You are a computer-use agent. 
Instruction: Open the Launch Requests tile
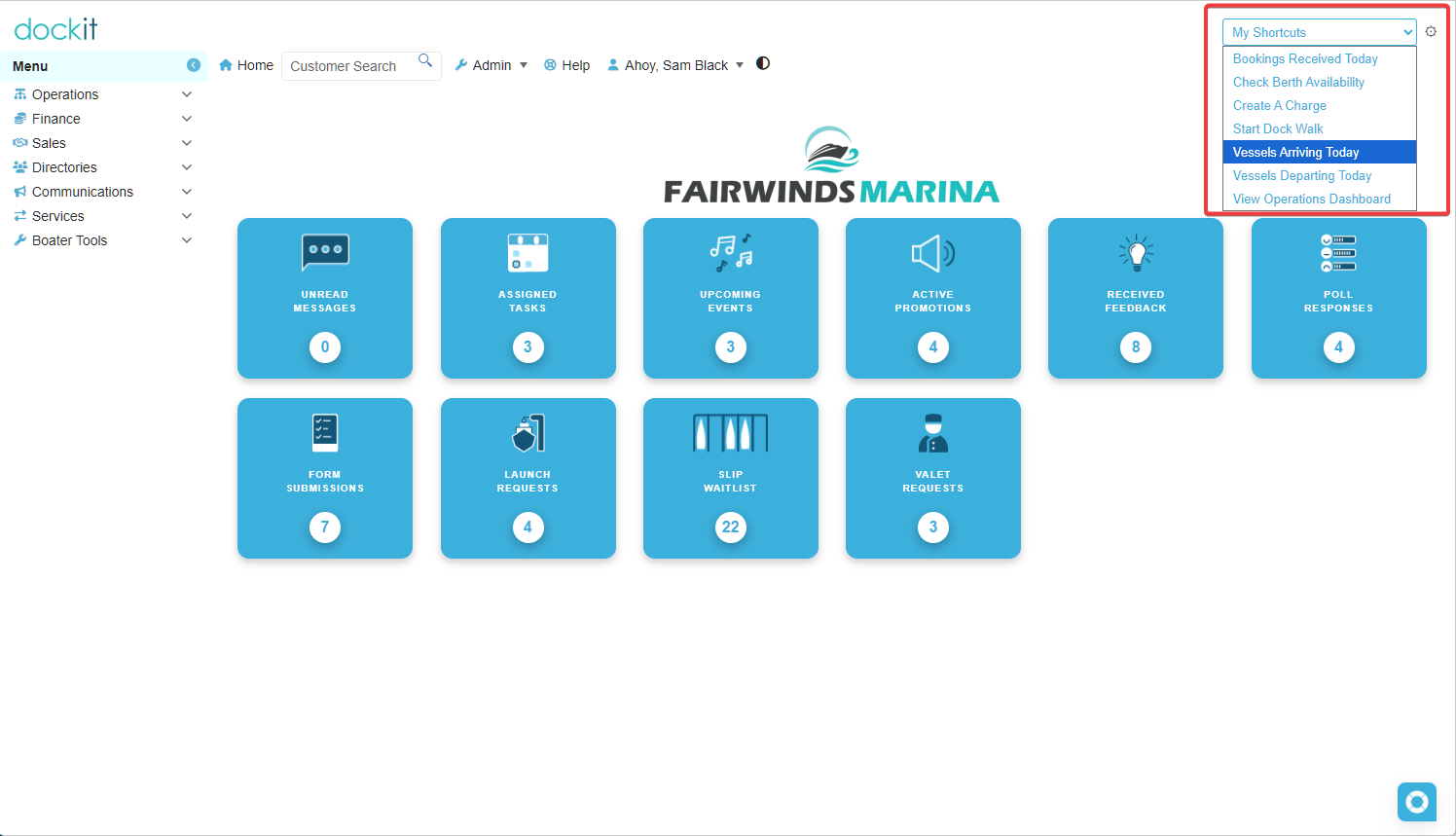click(528, 478)
